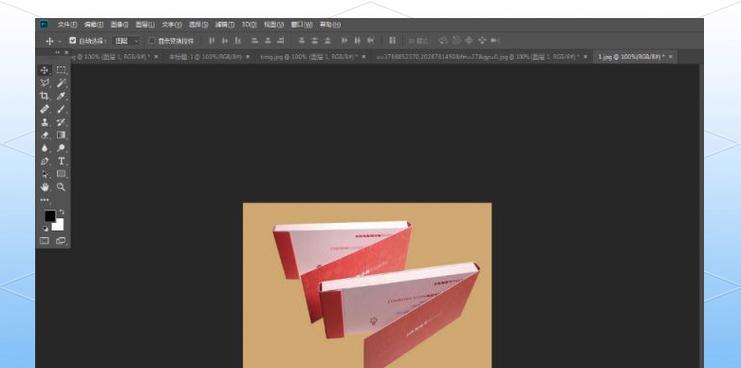741x368 pixels.
Task: Select the Horizontal Type tool
Action: tap(61, 161)
